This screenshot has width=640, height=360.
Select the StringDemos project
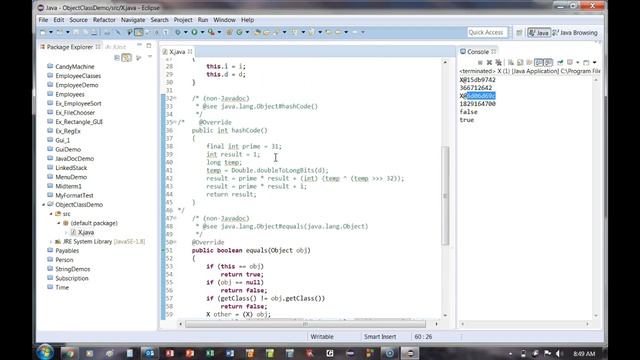pyautogui.click(x=73, y=269)
